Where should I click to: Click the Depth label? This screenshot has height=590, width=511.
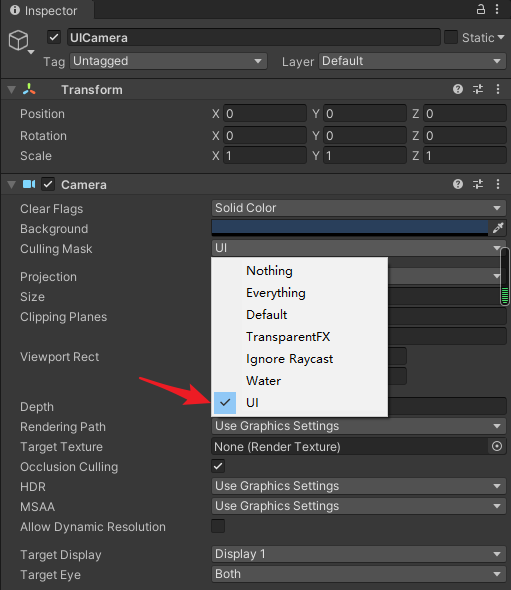(x=37, y=407)
